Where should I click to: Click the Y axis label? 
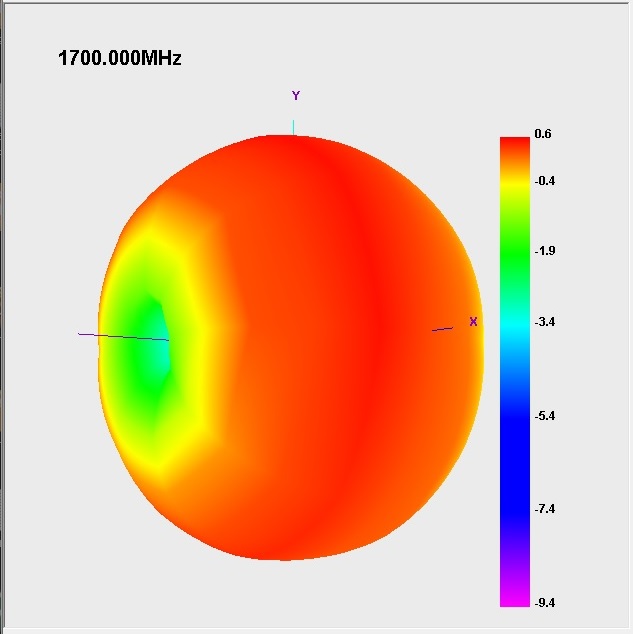[x=296, y=96]
